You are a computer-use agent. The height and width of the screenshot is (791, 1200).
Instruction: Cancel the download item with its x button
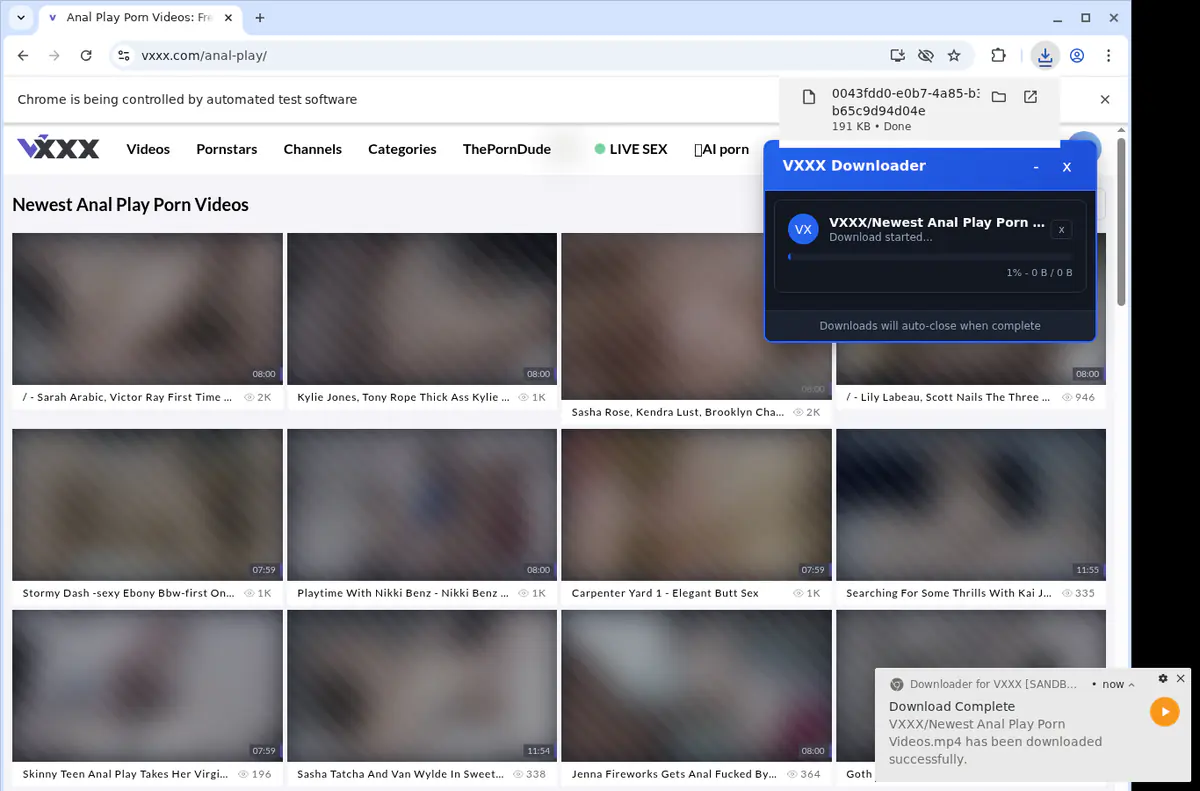click(x=1062, y=230)
